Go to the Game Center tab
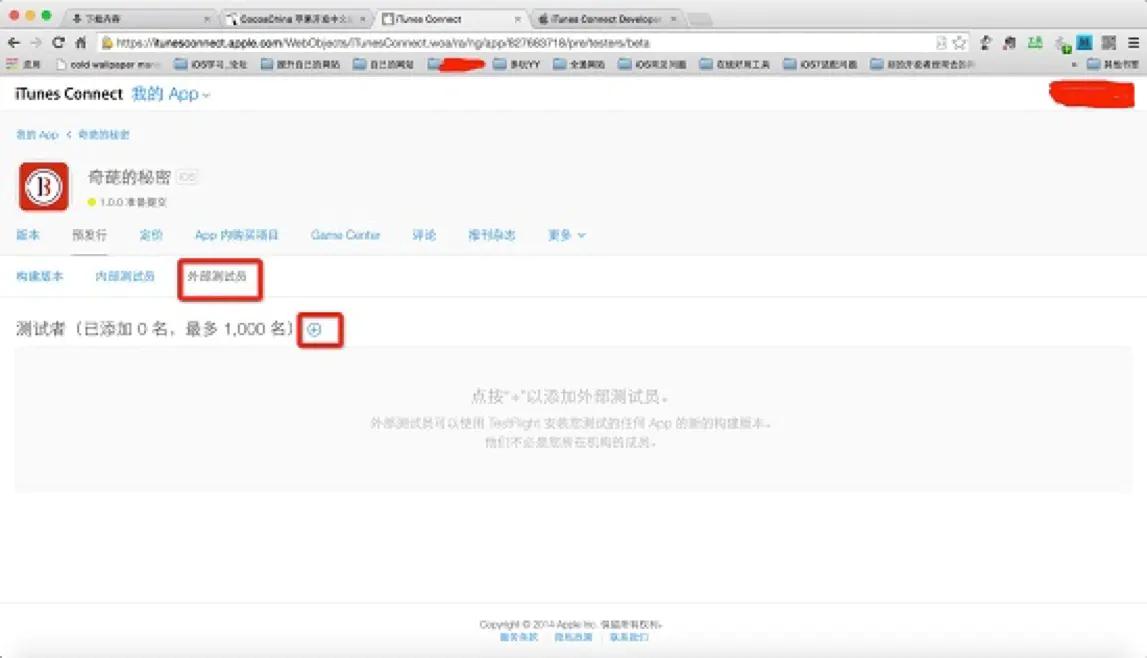 (x=345, y=235)
